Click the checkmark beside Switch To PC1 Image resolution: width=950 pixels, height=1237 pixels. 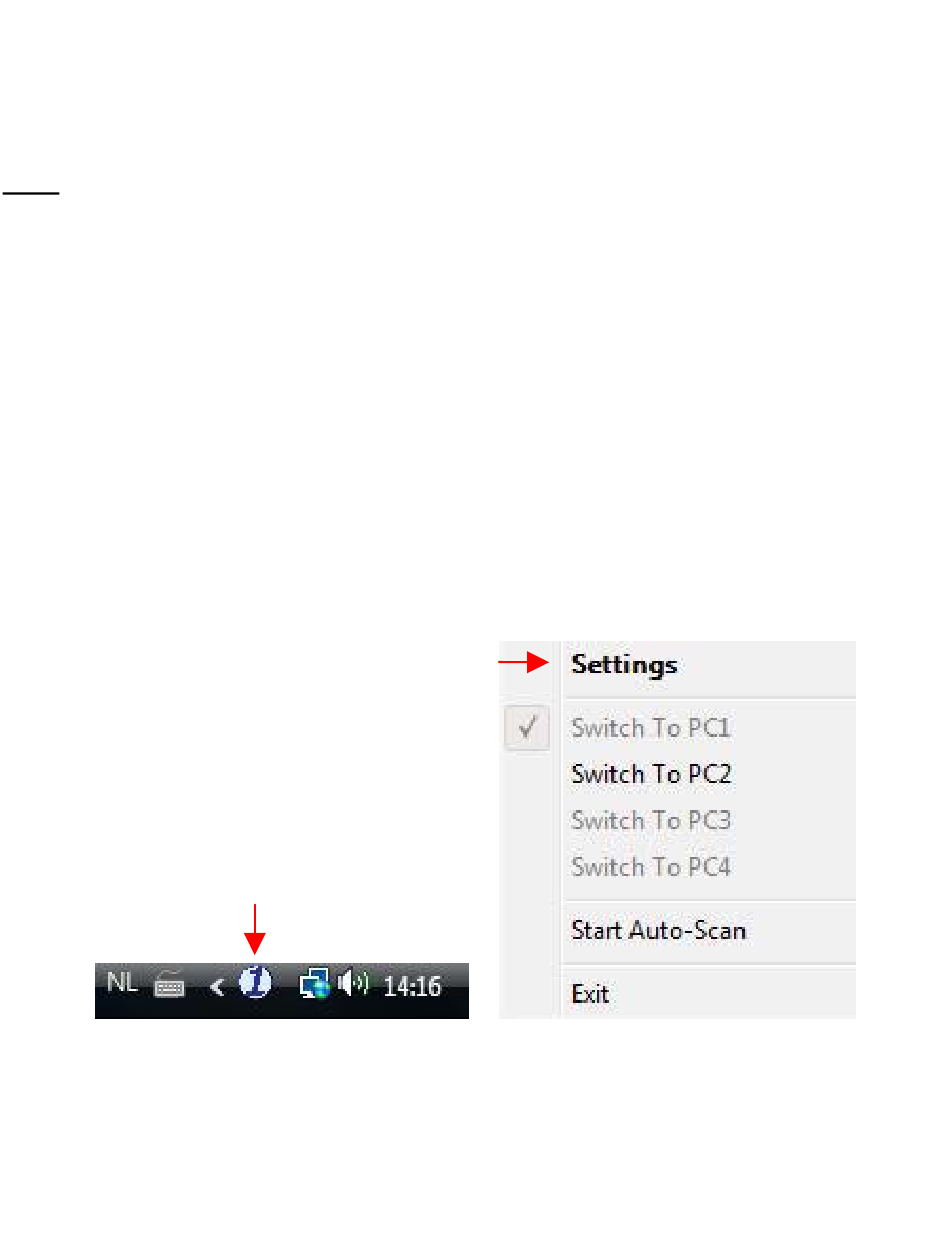click(526, 729)
